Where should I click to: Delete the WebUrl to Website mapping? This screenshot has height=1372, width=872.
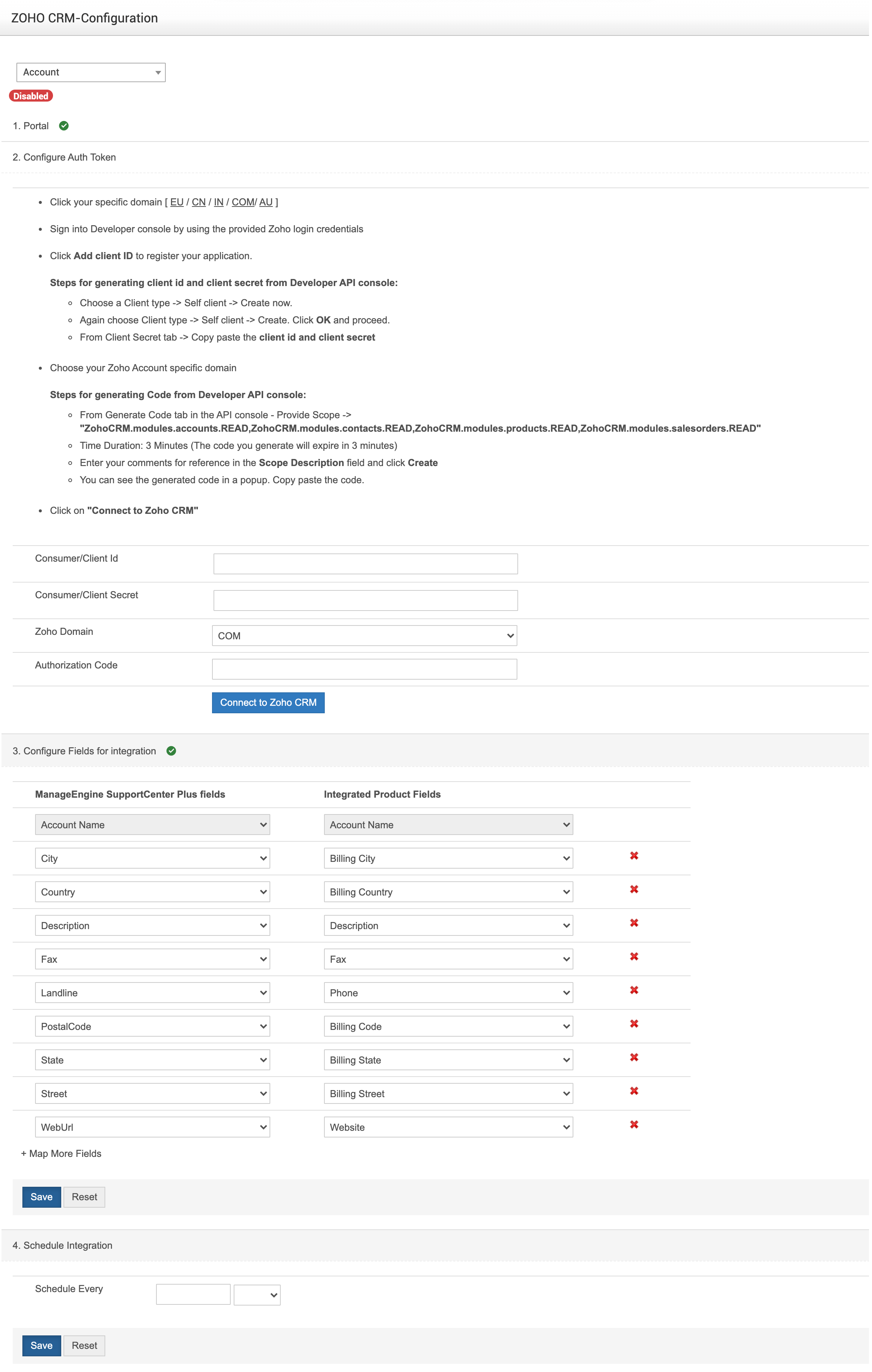(x=634, y=1124)
